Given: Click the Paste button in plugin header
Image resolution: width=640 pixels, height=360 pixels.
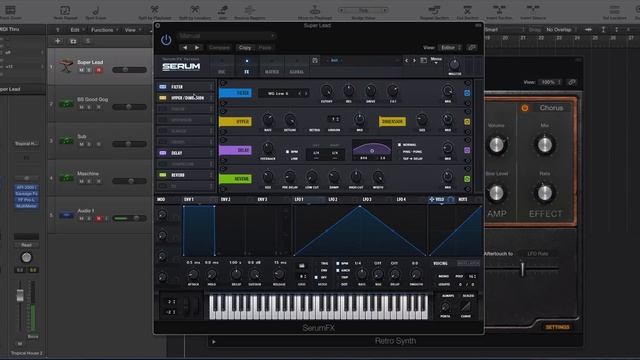Looking at the screenshot, I should [x=264, y=48].
